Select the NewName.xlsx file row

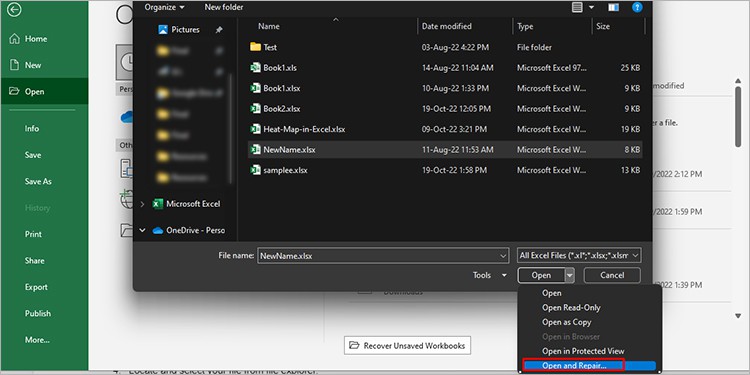445,150
